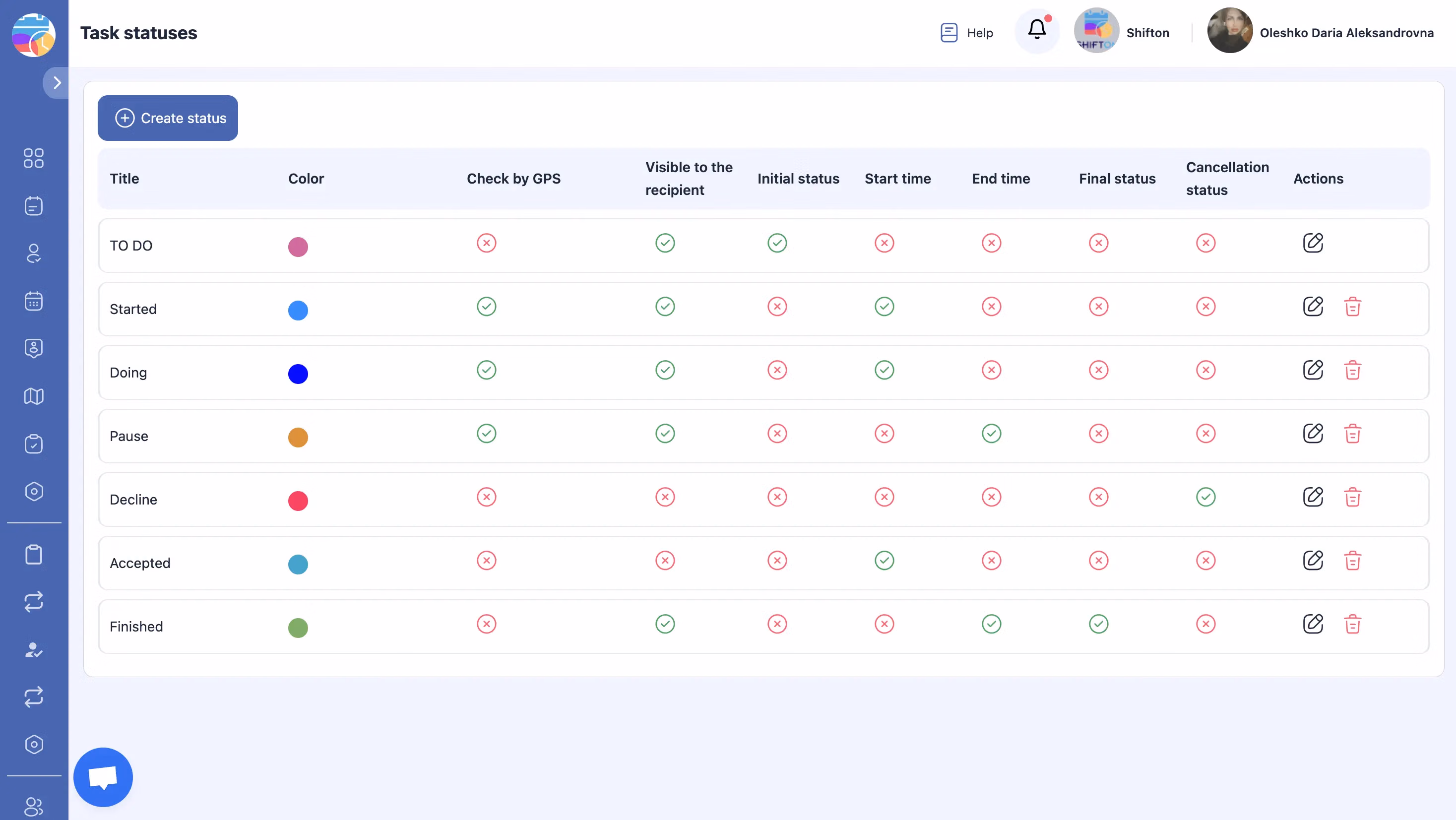Select the Calendar icon in the sidebar

[x=34, y=301]
